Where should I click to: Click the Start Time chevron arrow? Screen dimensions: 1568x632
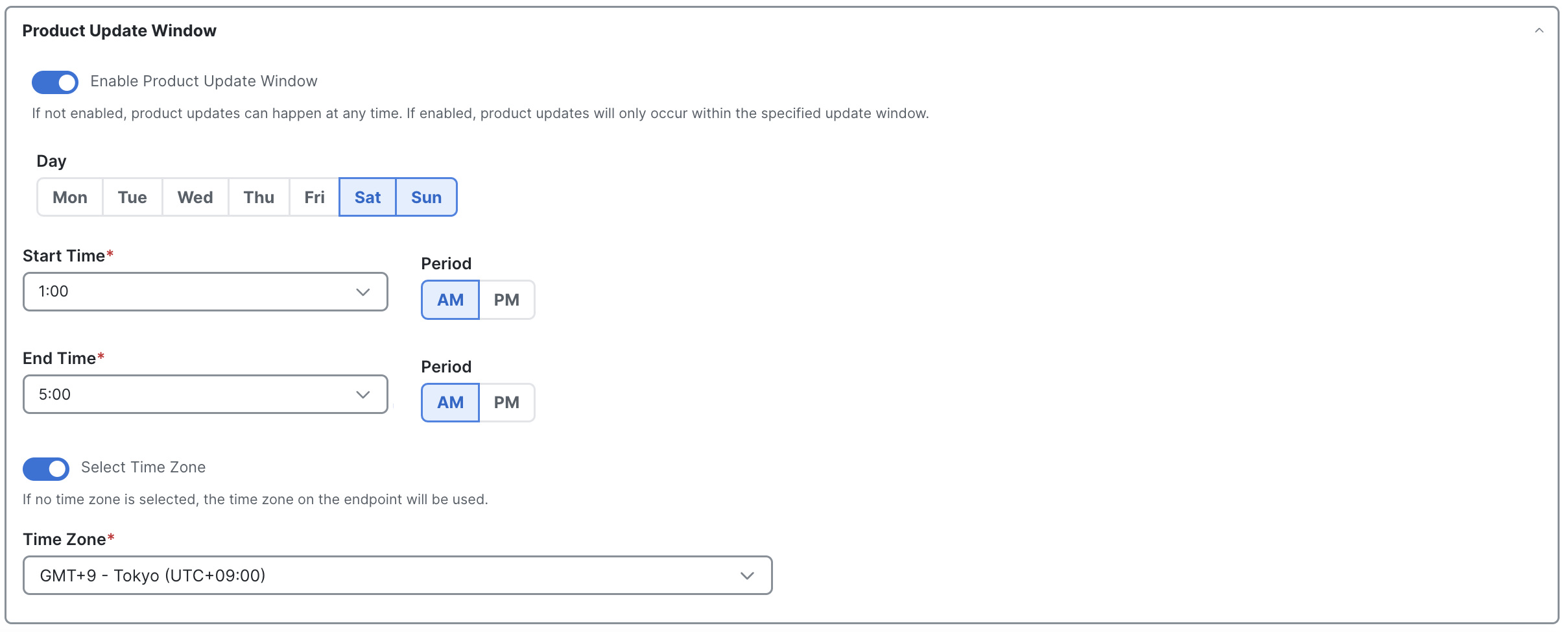pos(363,292)
